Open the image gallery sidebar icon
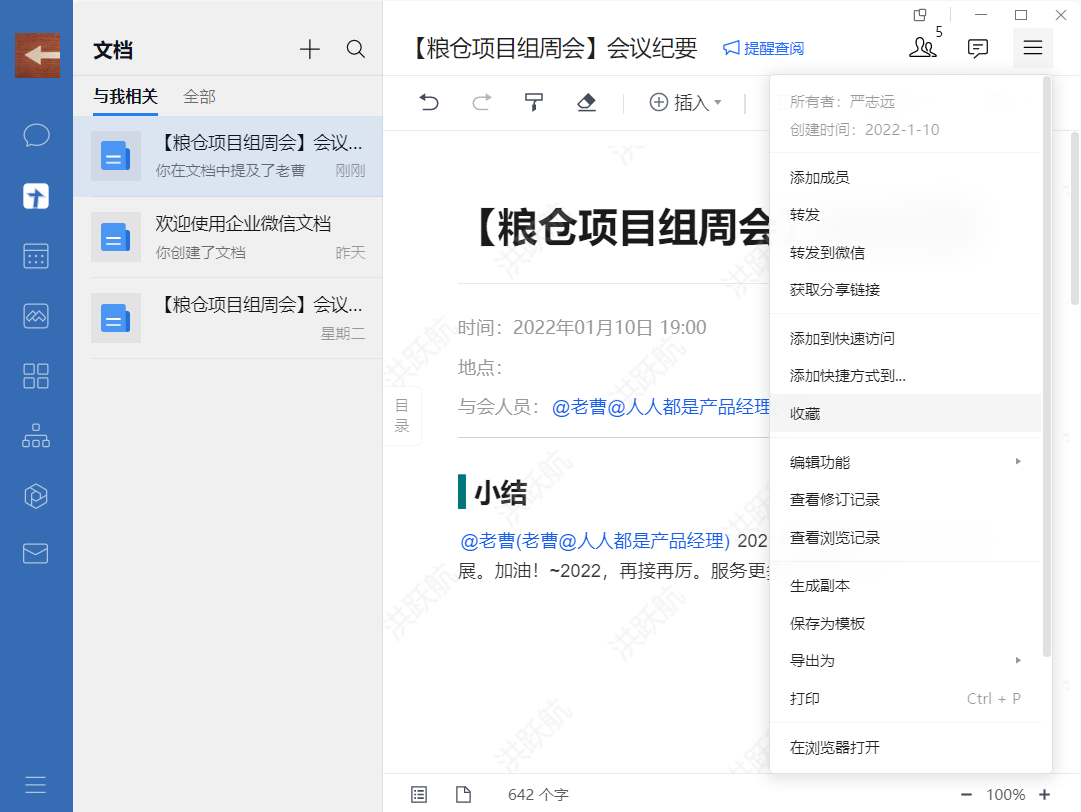 pos(36,316)
